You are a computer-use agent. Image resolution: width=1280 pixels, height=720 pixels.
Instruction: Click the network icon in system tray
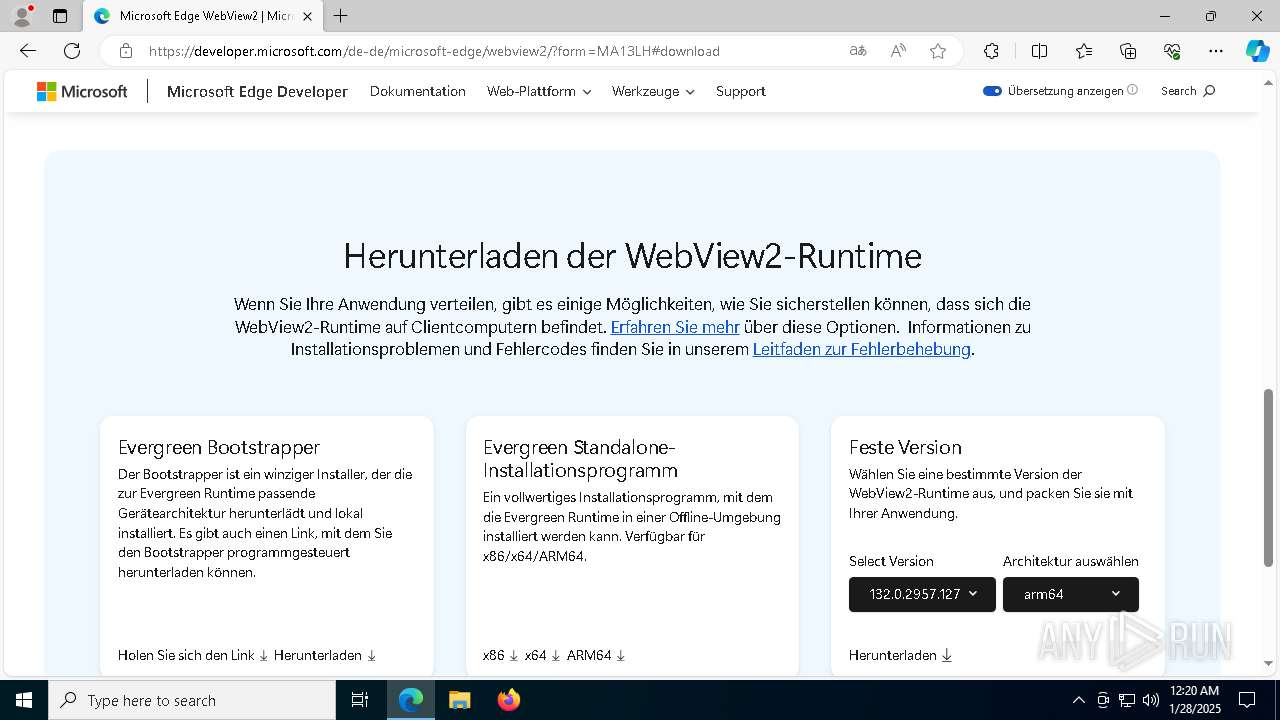pos(1126,700)
